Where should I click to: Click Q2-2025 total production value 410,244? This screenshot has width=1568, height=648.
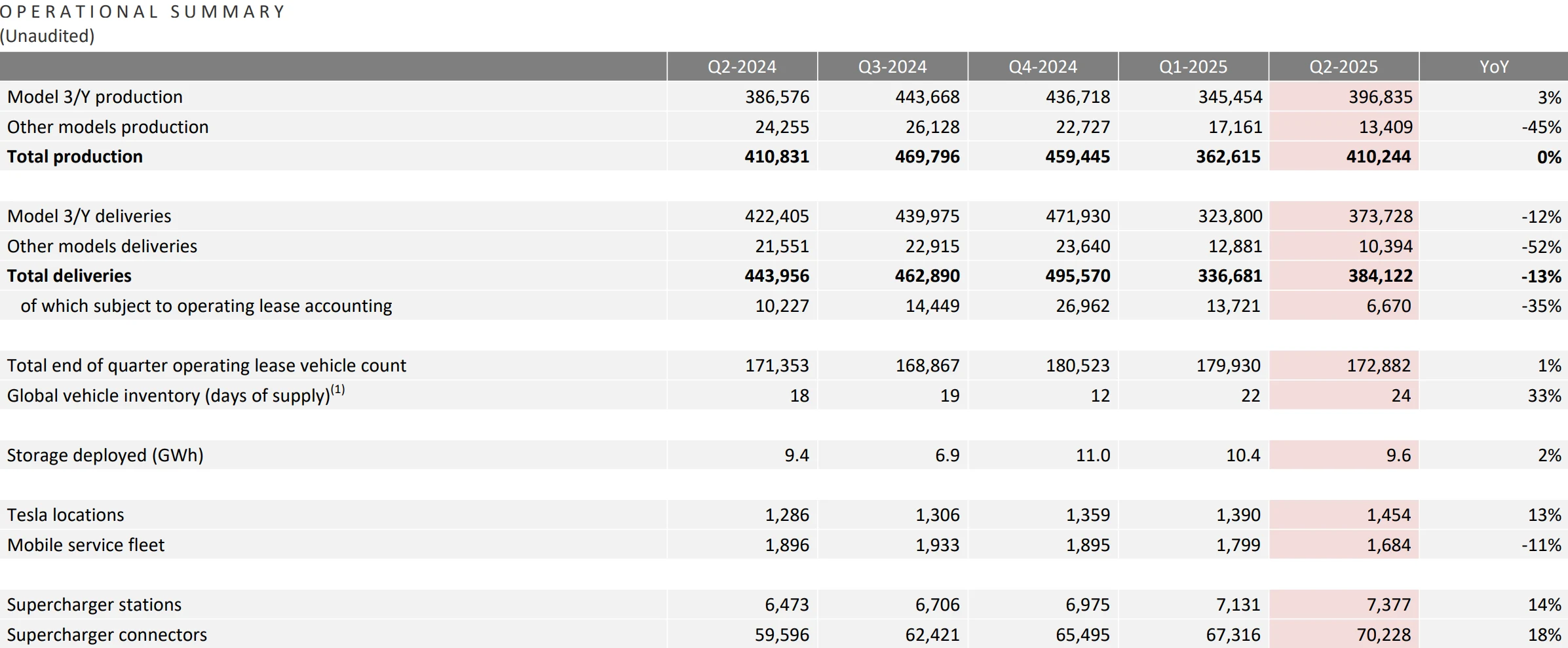click(1378, 157)
